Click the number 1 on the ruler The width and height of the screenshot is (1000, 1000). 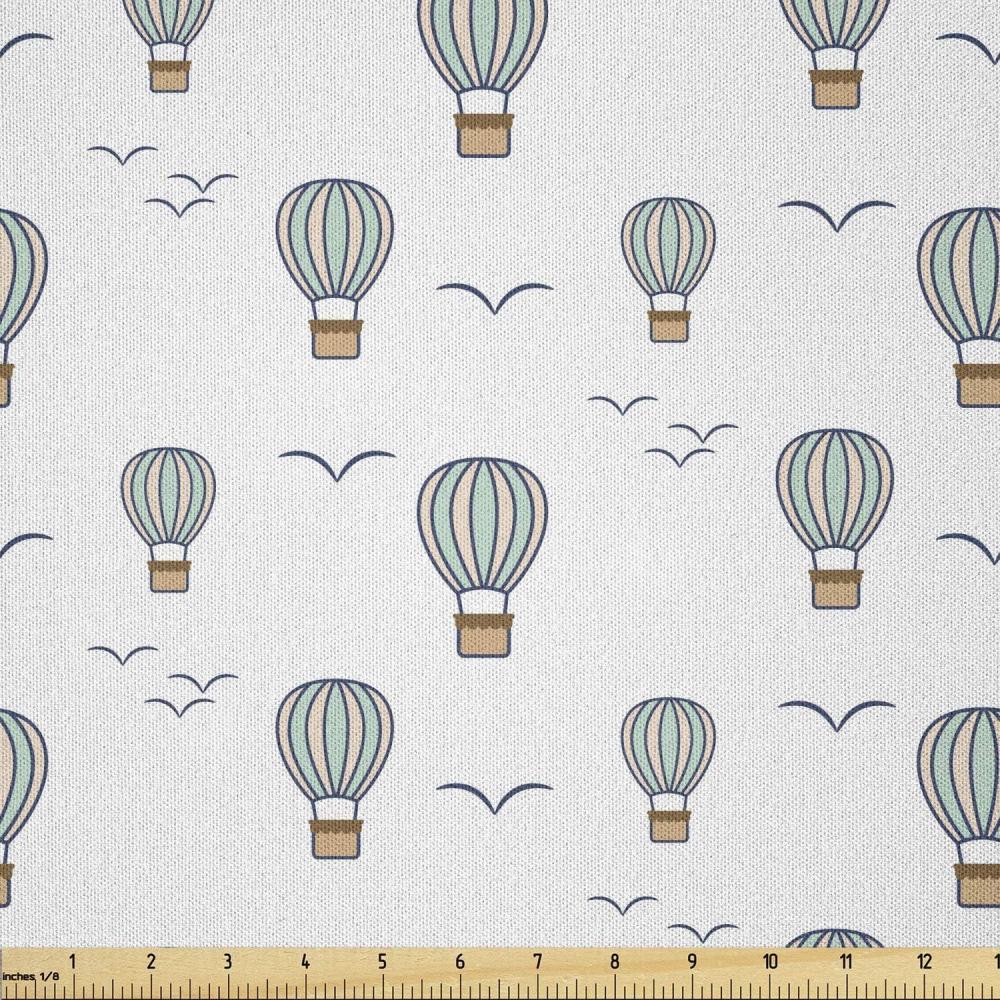pos(73,961)
